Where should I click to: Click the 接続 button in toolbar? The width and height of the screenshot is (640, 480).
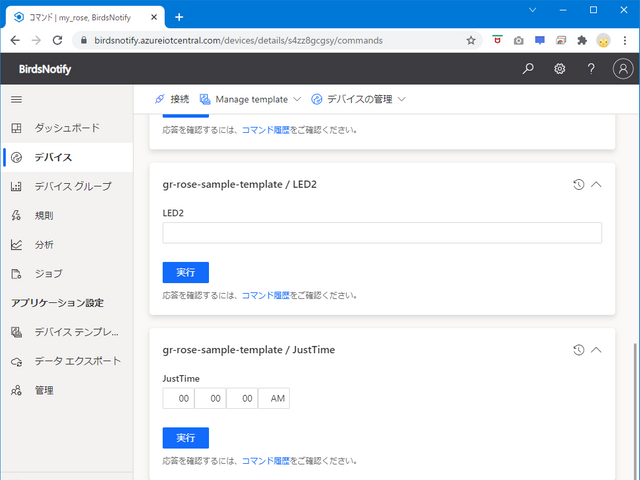point(172,99)
